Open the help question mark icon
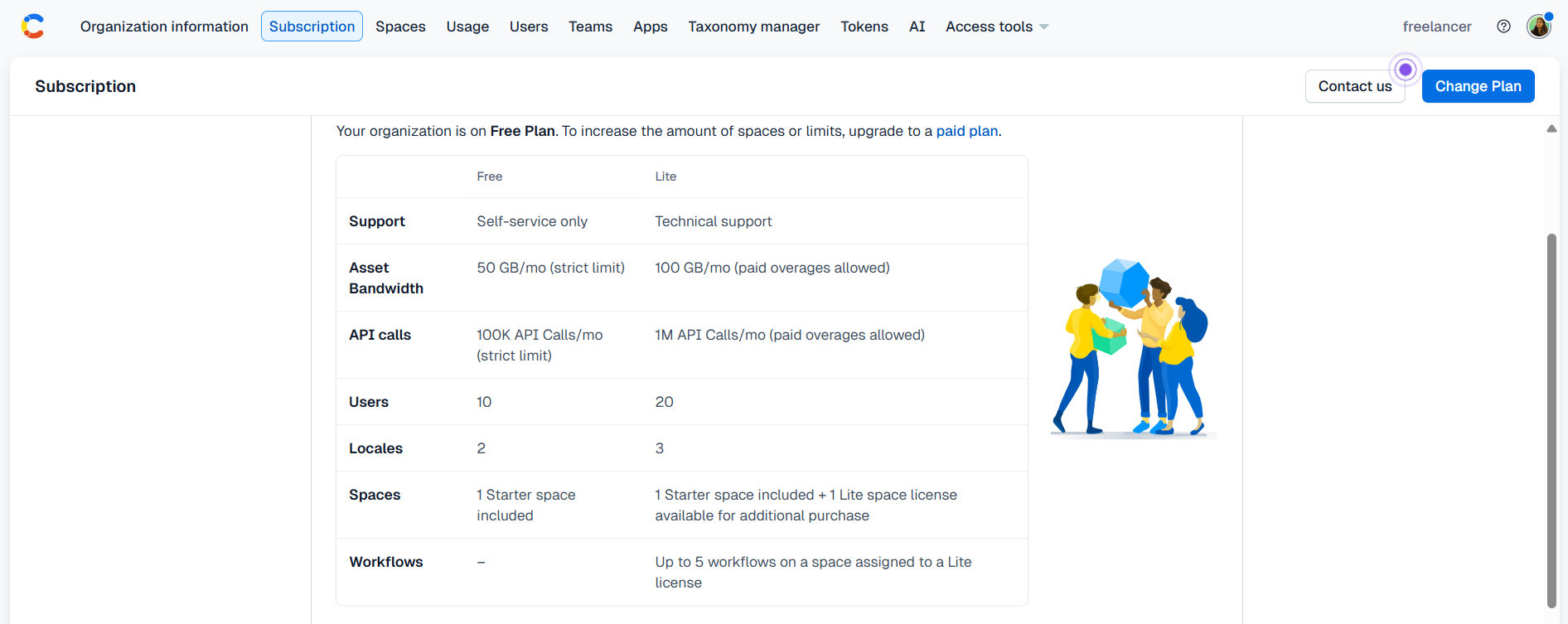This screenshot has height=624, width=1568. pyautogui.click(x=1503, y=27)
